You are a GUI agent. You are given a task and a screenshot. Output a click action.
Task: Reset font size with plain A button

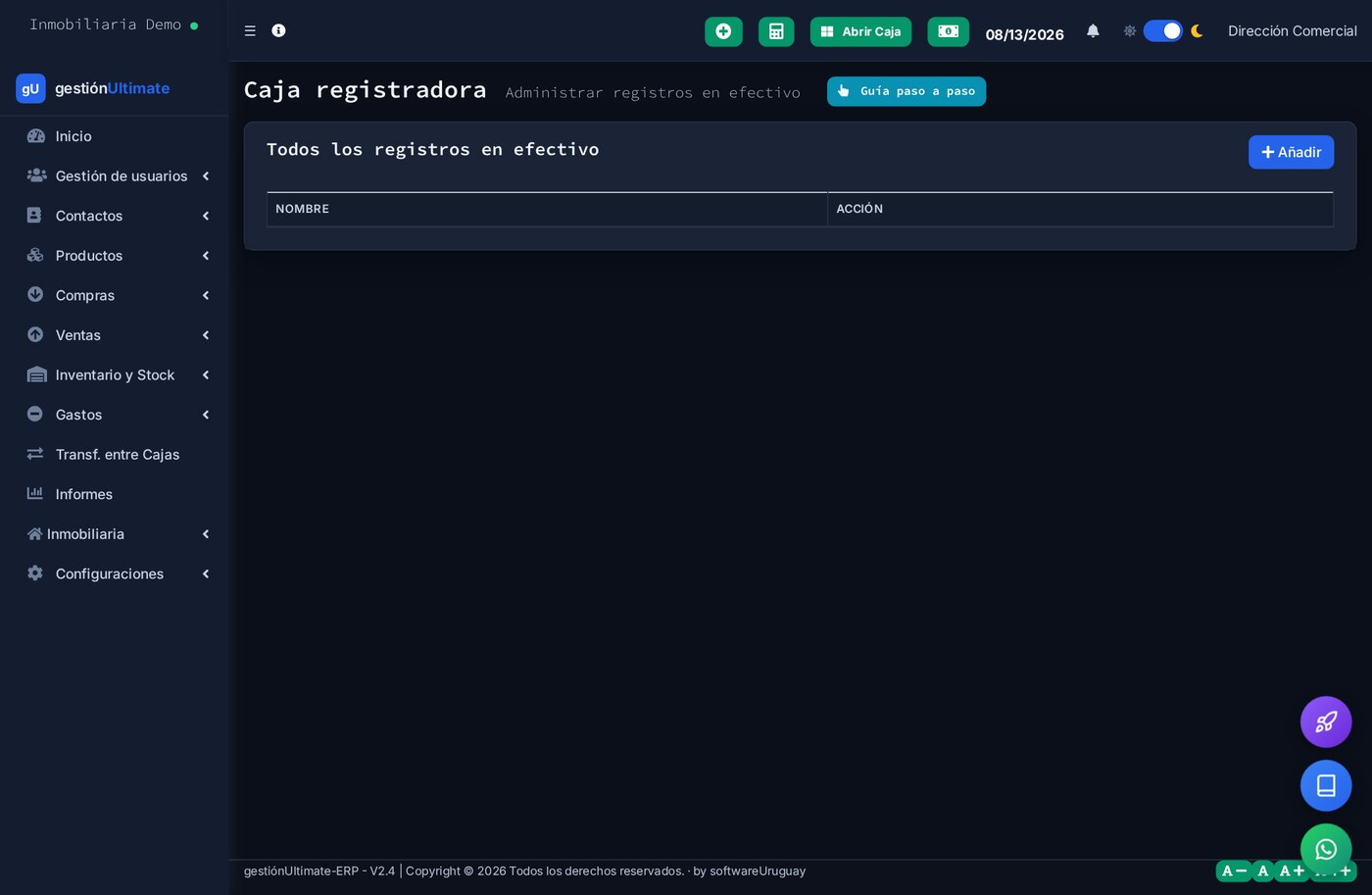pos(1263,870)
